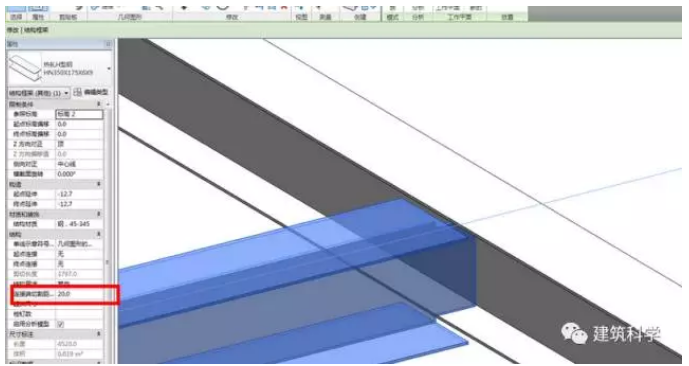Edit the join cutback distance value 20.0

(79, 294)
